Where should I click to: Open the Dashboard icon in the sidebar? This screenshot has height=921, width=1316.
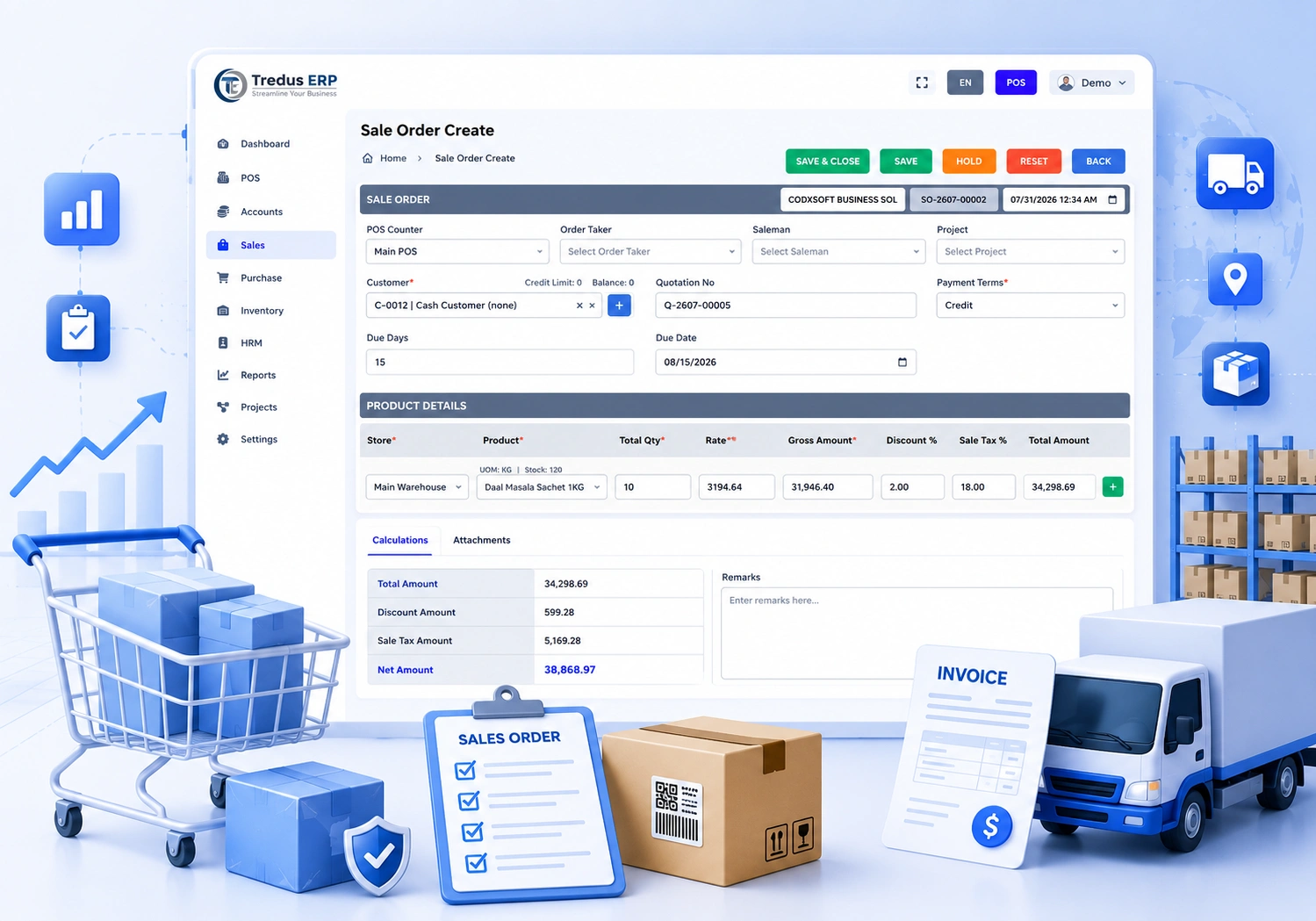[x=223, y=144]
